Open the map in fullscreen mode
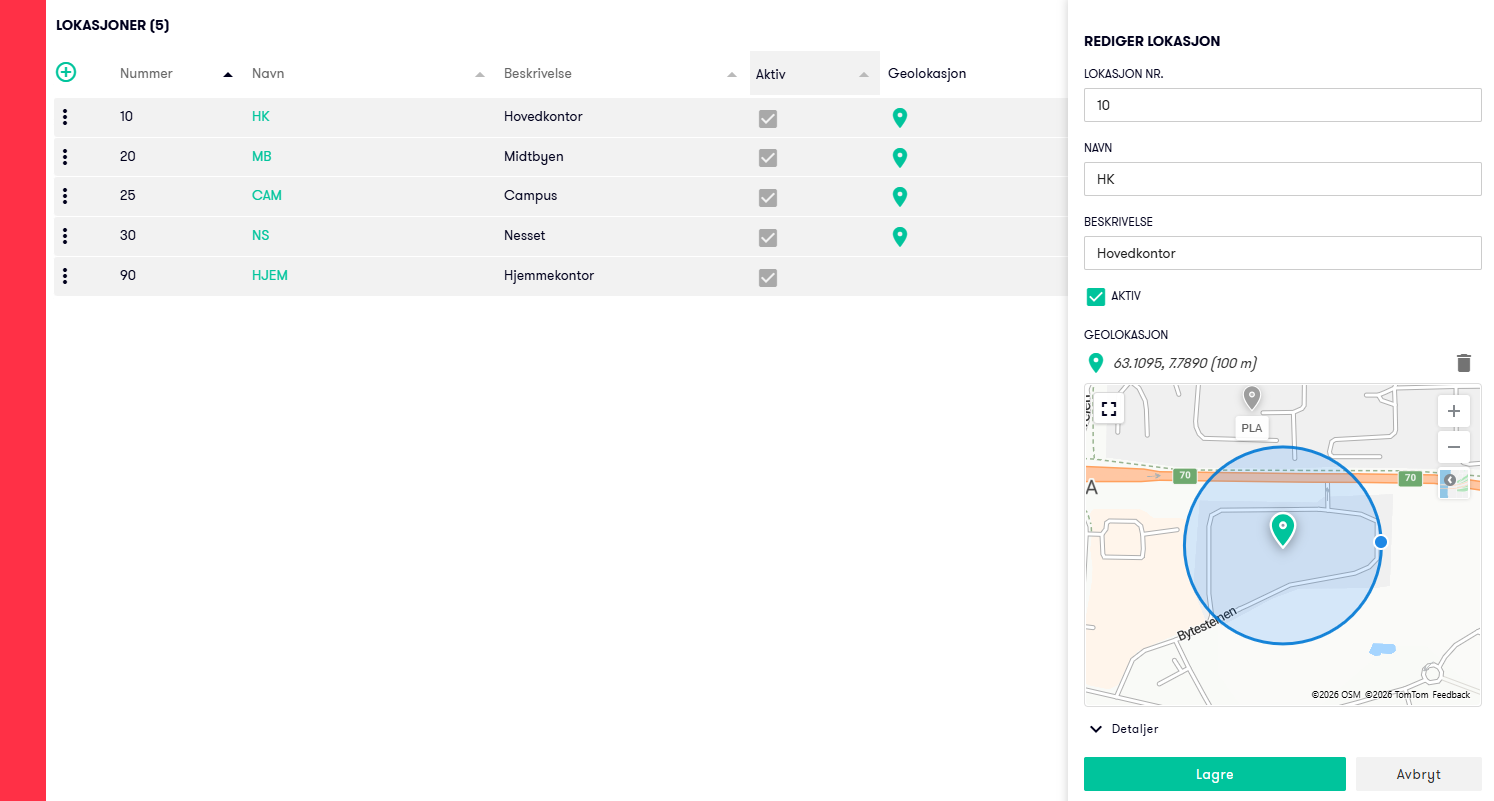1494x801 pixels. pos(1109,408)
